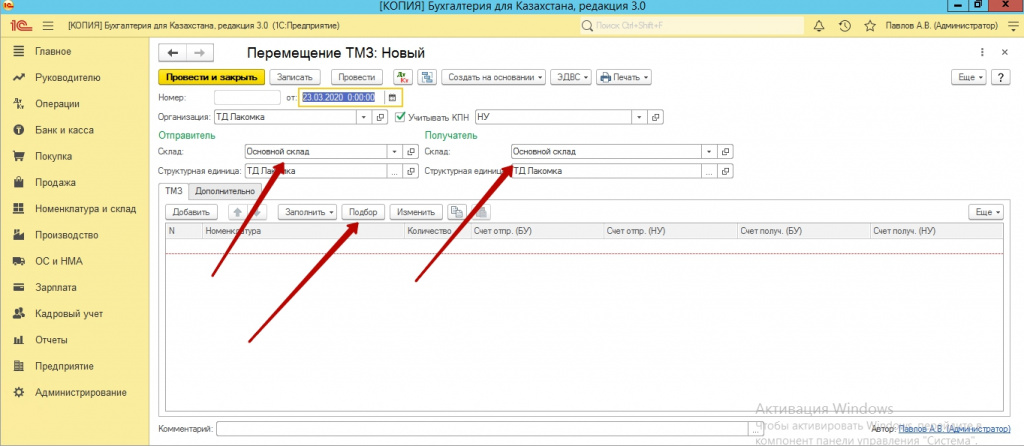Open notifications bell
The width and height of the screenshot is (1024, 446).
pyautogui.click(x=819, y=26)
